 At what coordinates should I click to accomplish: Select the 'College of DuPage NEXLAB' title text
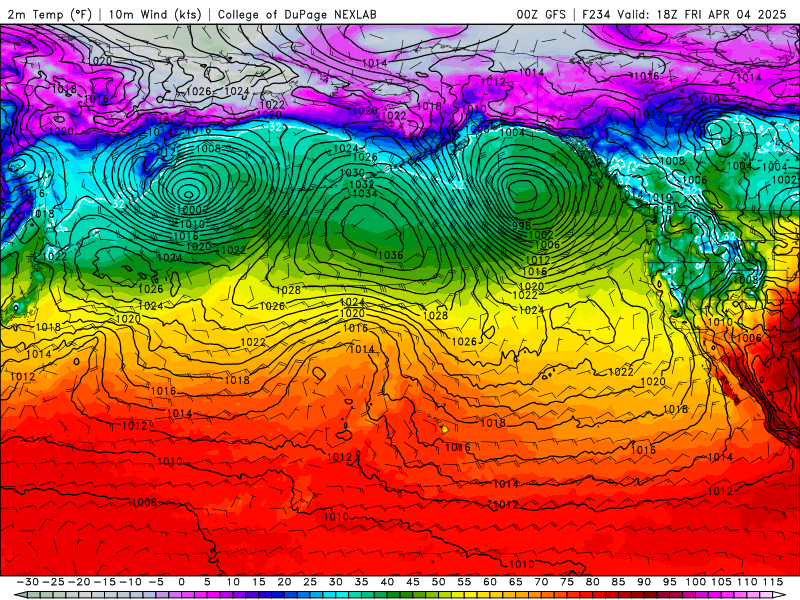(x=297, y=14)
